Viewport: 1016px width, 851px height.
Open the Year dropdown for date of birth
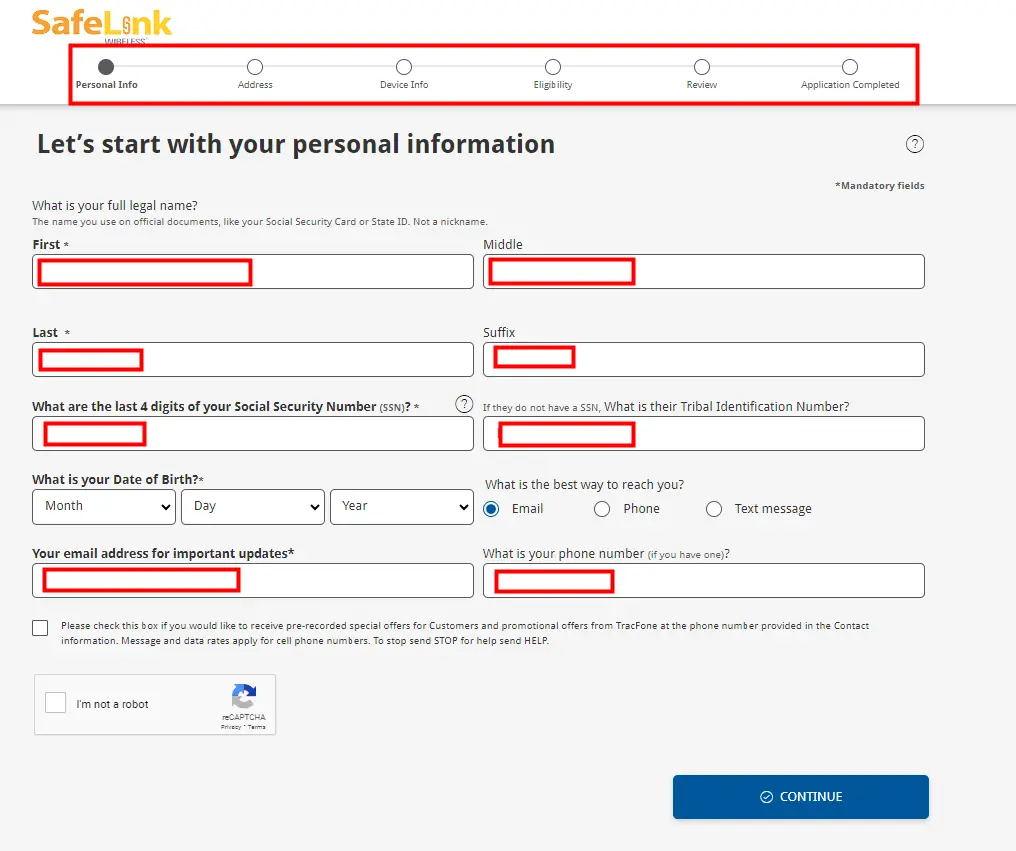point(402,507)
